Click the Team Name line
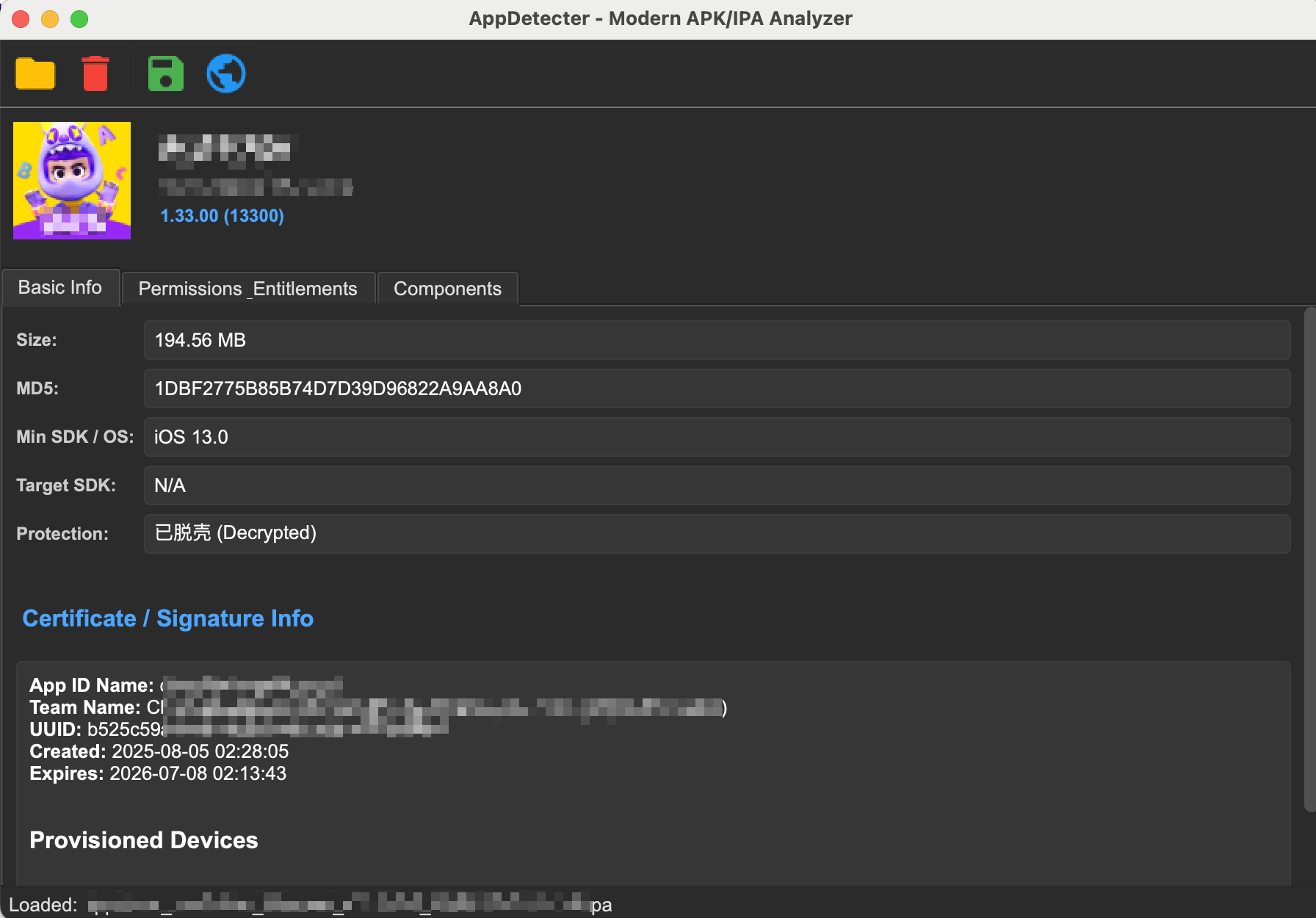 (x=378, y=707)
